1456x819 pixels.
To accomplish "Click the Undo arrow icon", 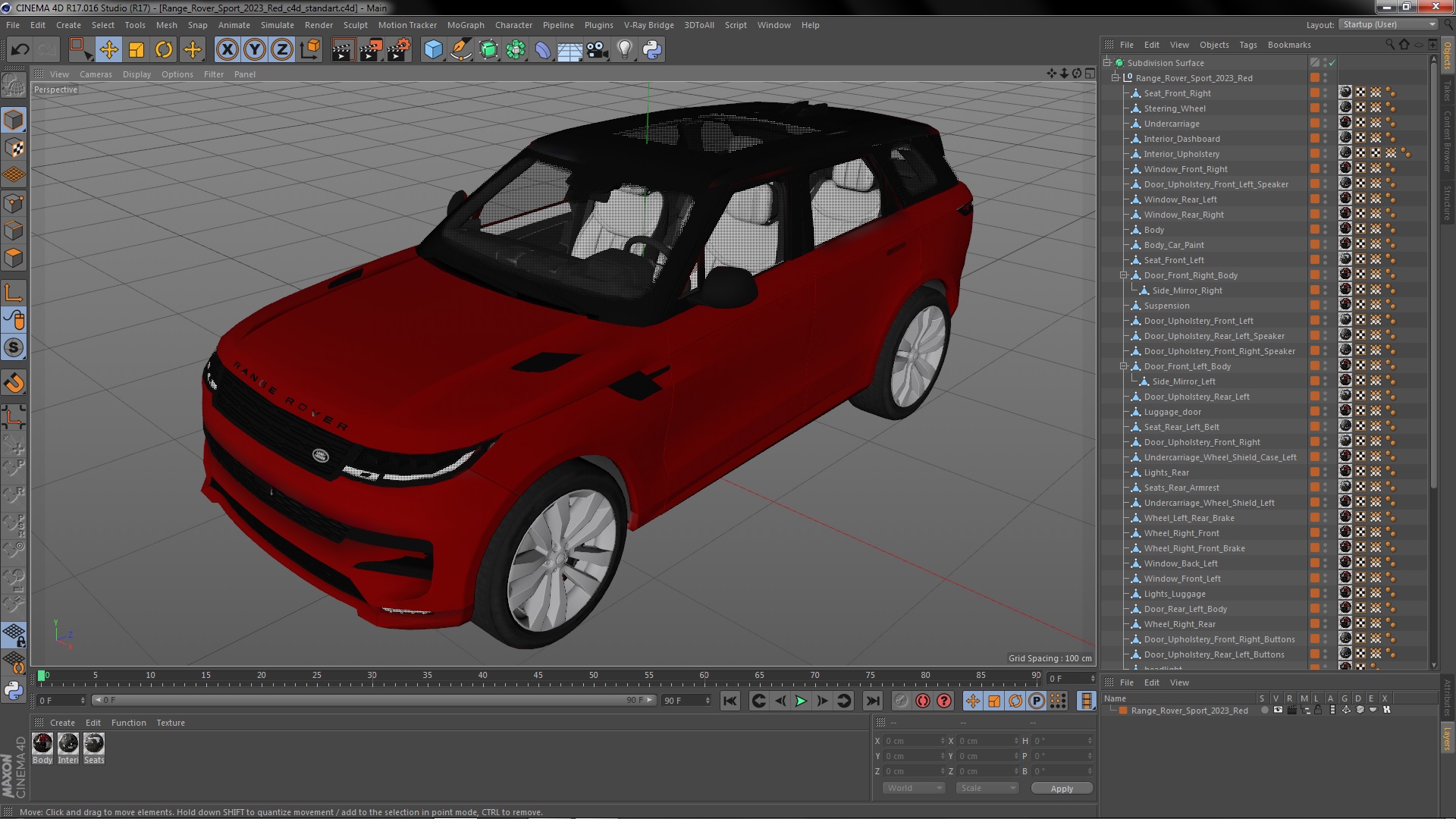I will [x=20, y=50].
